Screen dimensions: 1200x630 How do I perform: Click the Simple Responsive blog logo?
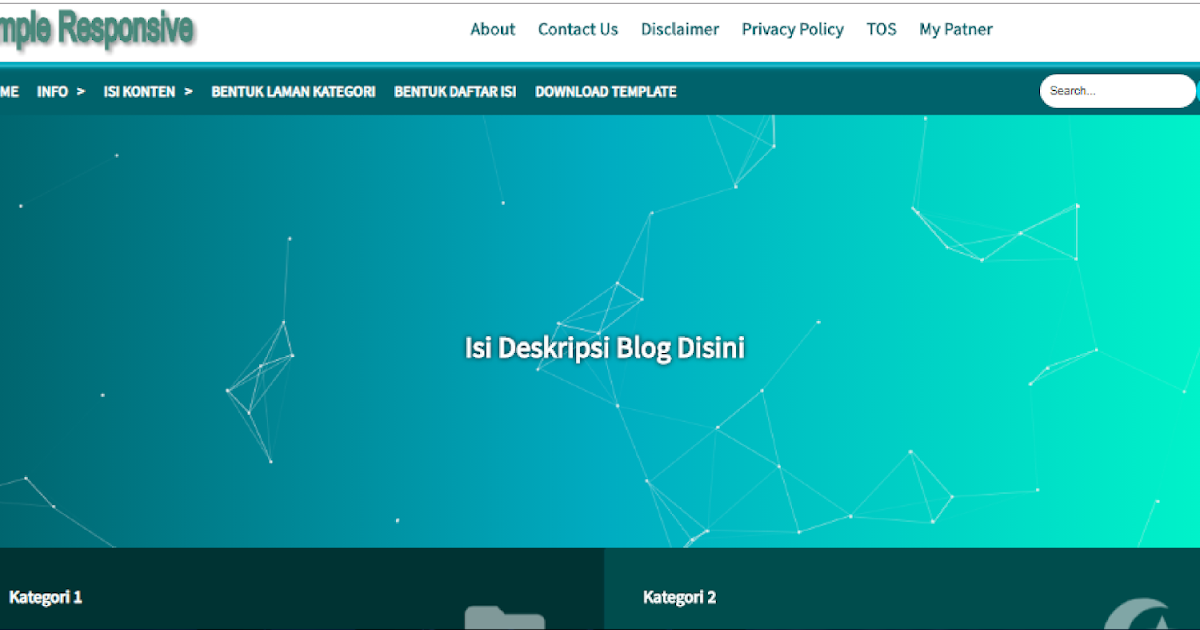point(95,28)
